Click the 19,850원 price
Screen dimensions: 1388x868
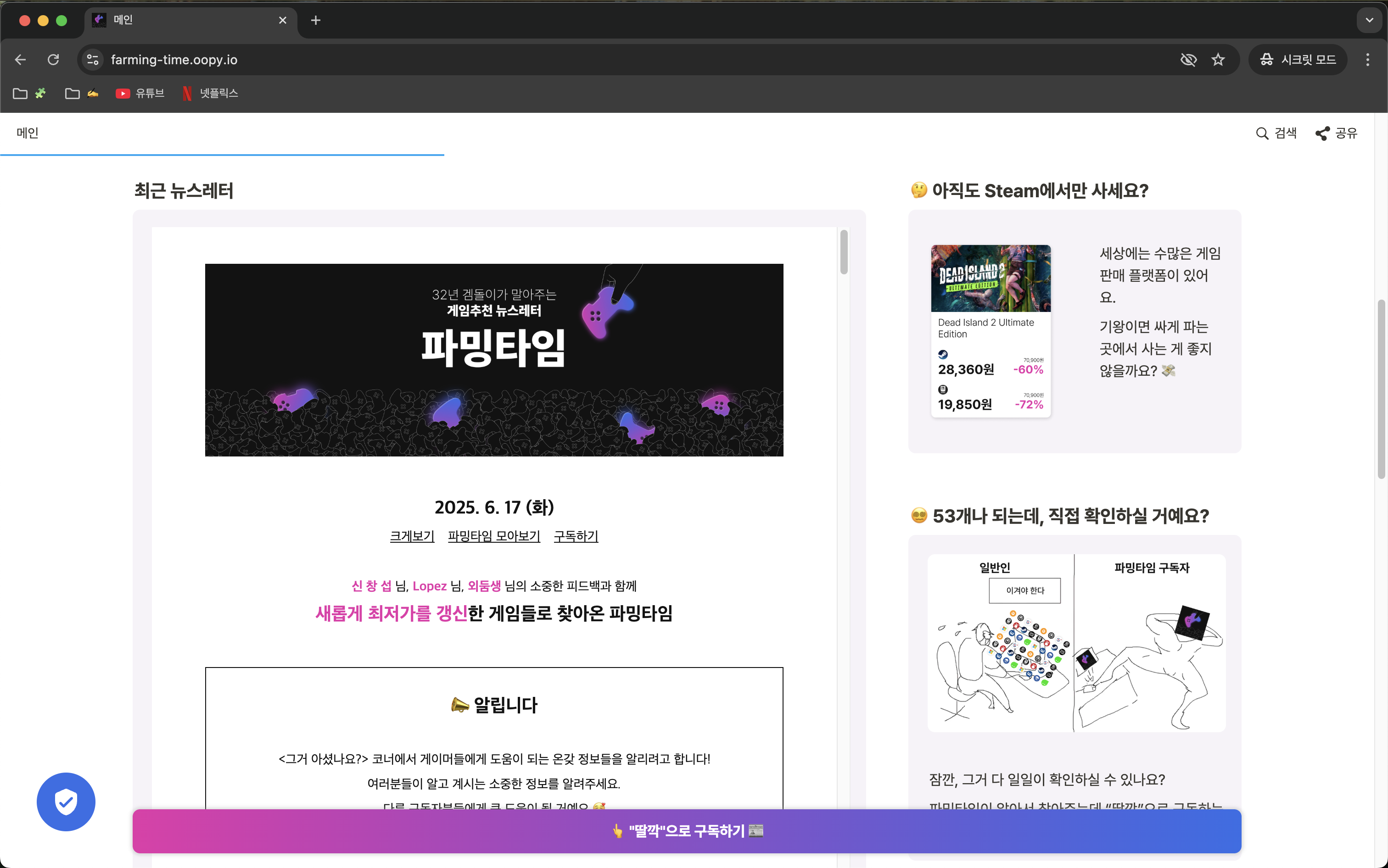tap(965, 404)
